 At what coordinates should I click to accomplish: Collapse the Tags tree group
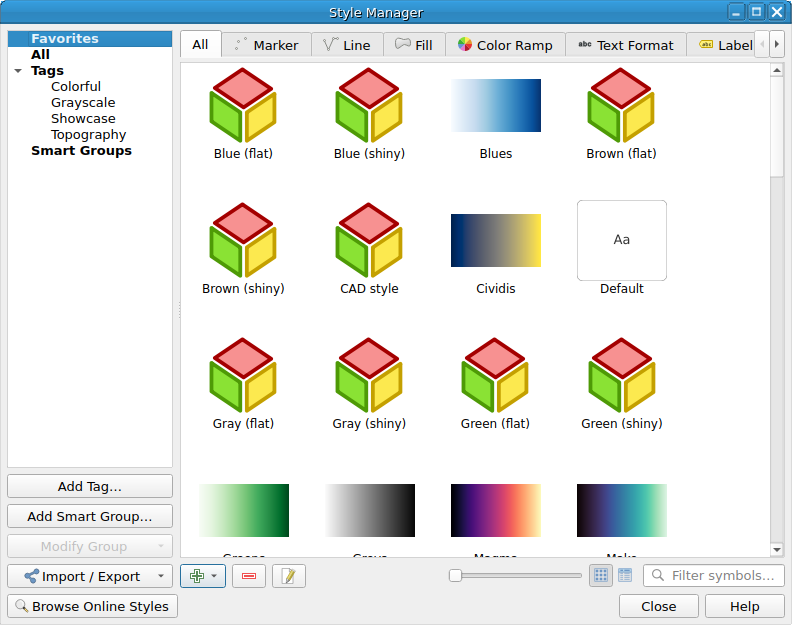(18, 71)
